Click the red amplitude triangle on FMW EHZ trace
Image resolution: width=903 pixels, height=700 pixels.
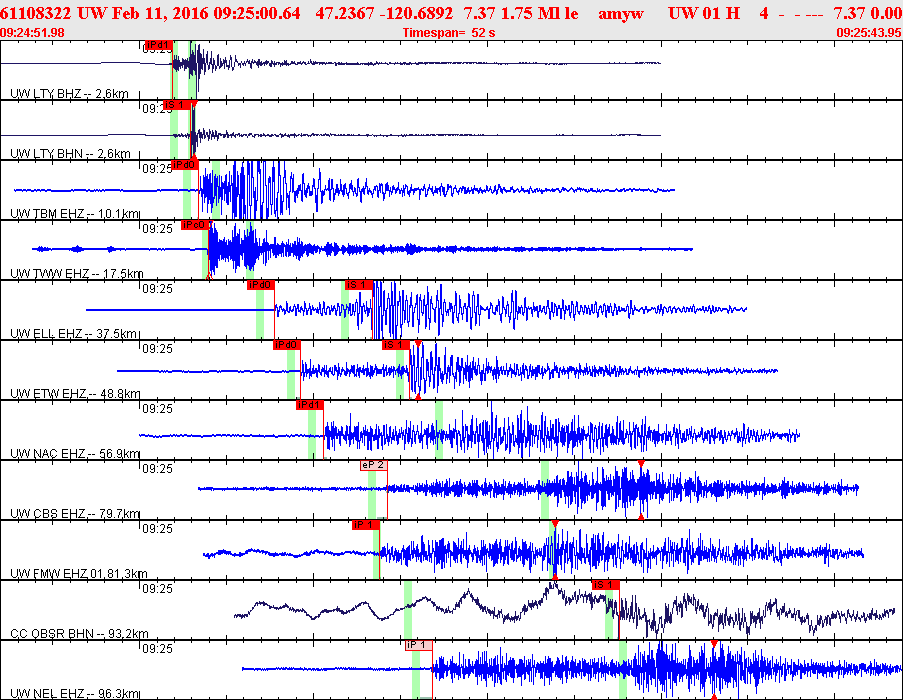pyautogui.click(x=555, y=524)
